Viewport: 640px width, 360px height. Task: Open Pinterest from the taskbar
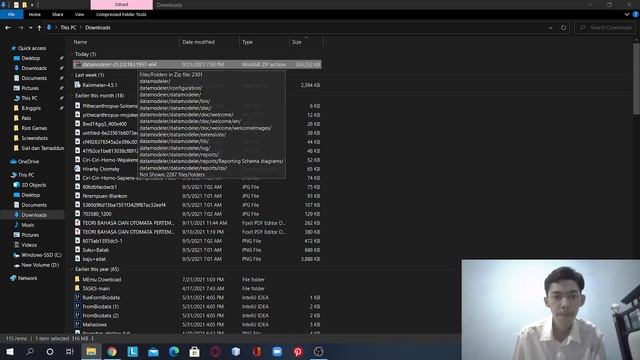[x=298, y=351]
